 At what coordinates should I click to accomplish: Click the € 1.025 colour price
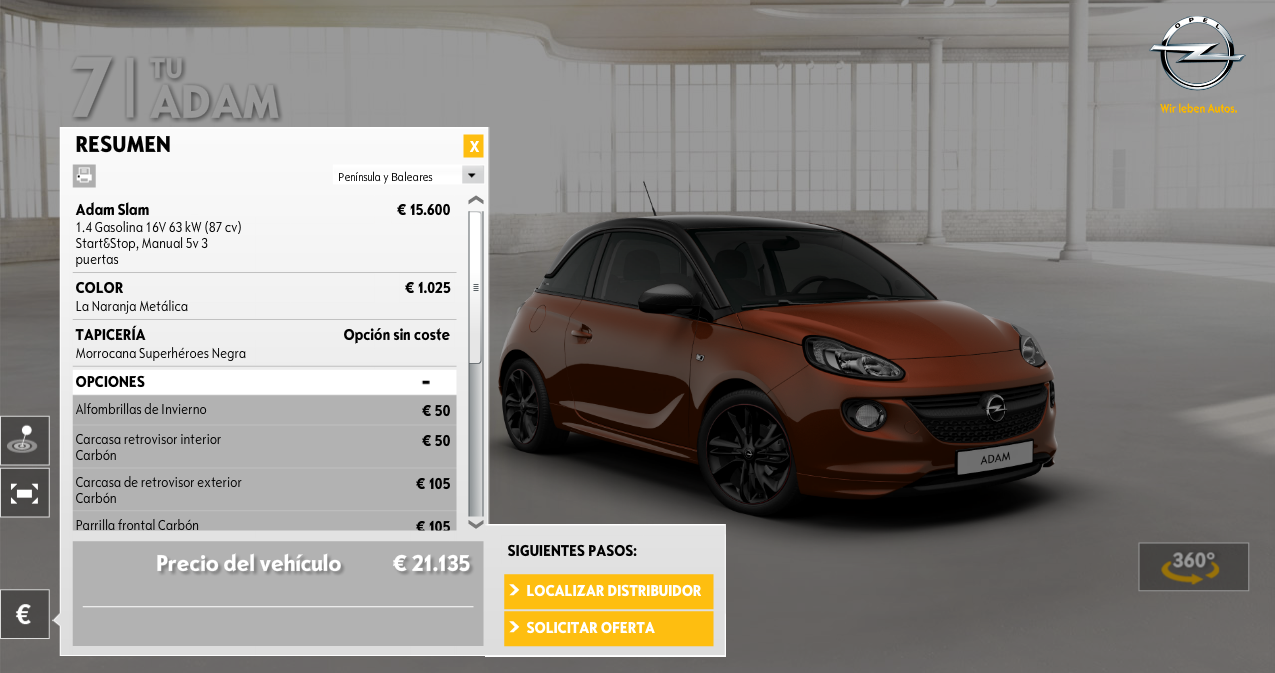[x=427, y=288]
